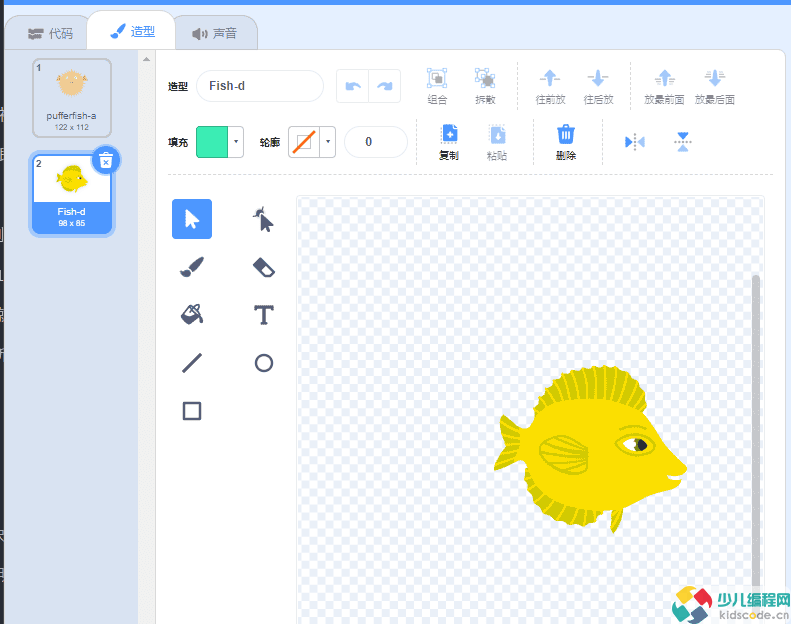Screen dimensions: 791x624
Task: Expand the outline color dropdown
Action: click(x=328, y=142)
